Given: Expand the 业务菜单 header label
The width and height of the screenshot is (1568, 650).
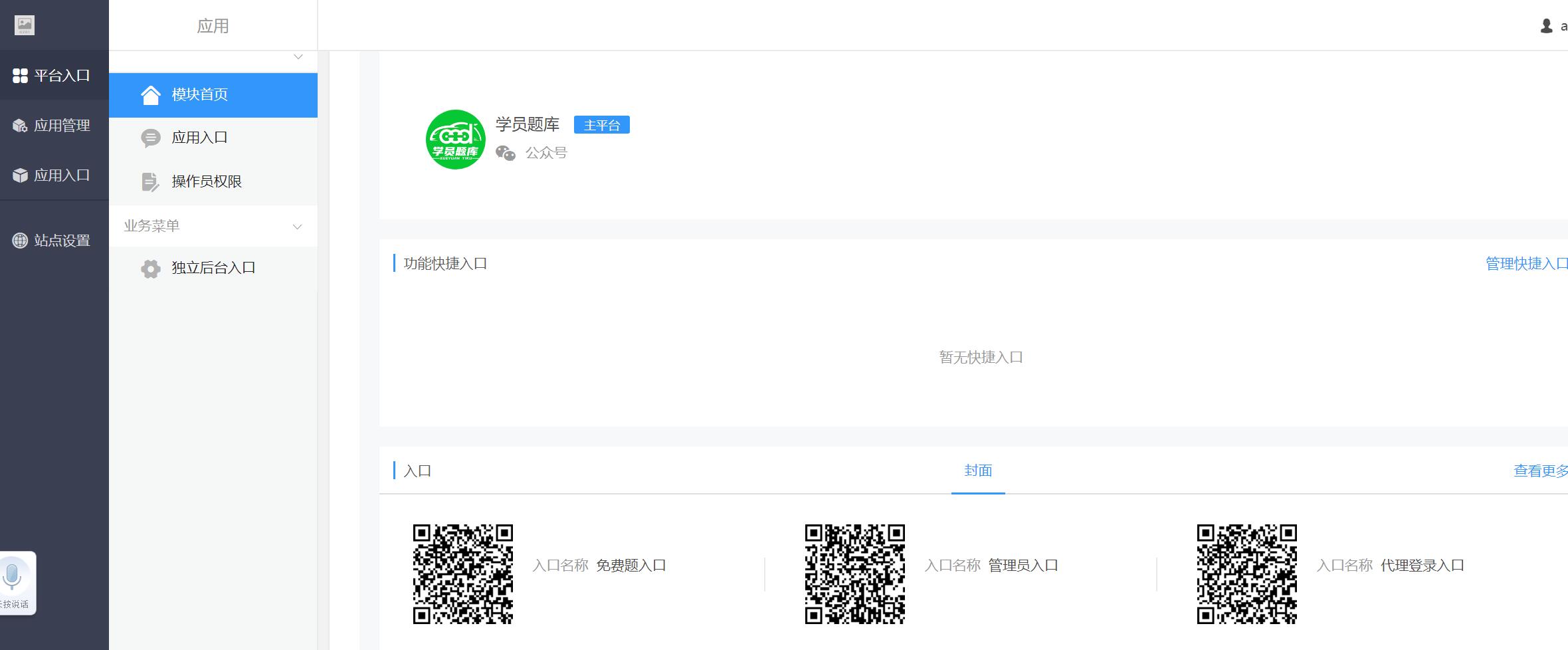Looking at the screenshot, I should (151, 226).
